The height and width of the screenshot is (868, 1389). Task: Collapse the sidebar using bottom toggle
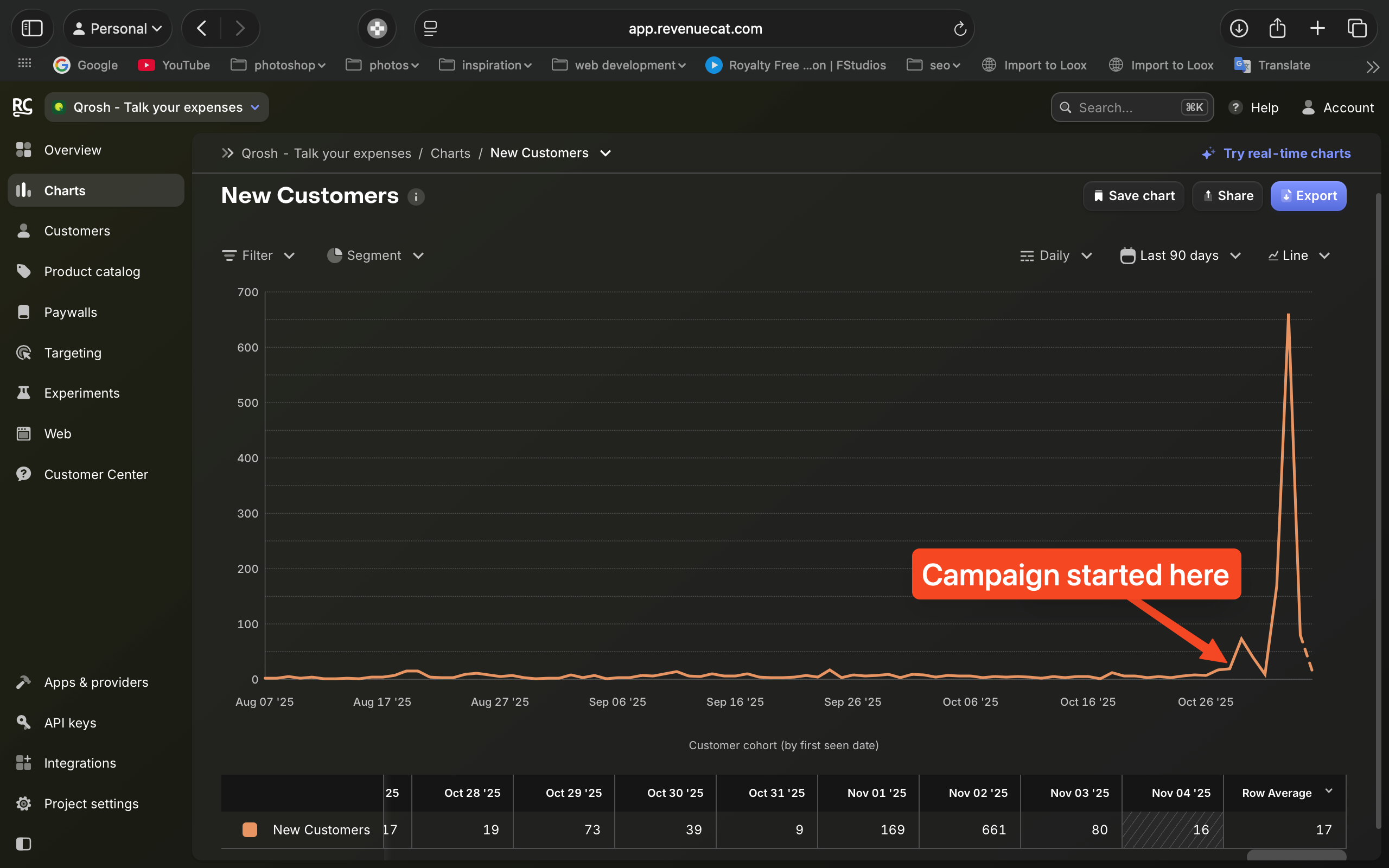(x=23, y=844)
